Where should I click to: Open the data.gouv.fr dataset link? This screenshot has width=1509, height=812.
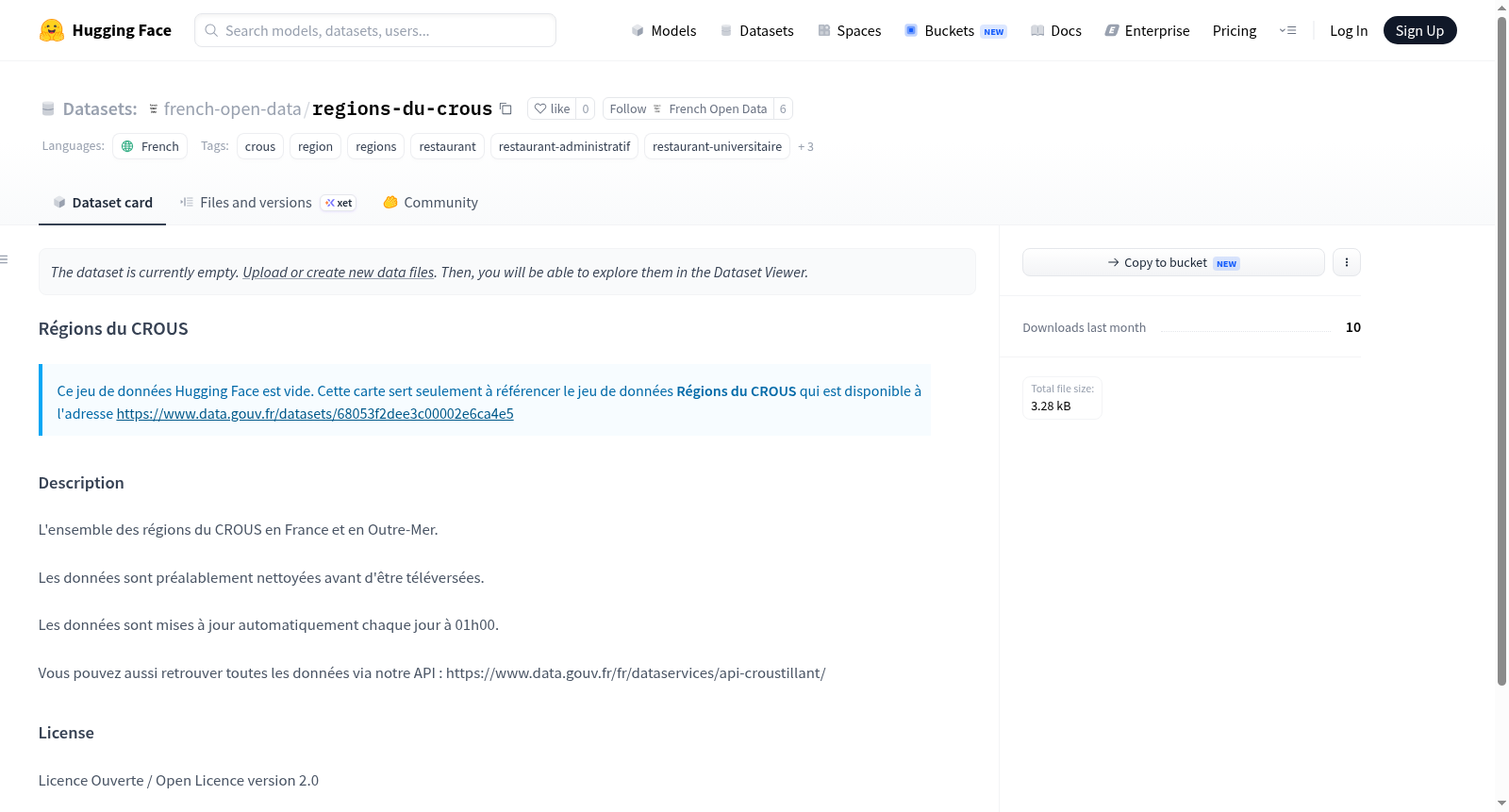pyautogui.click(x=315, y=413)
